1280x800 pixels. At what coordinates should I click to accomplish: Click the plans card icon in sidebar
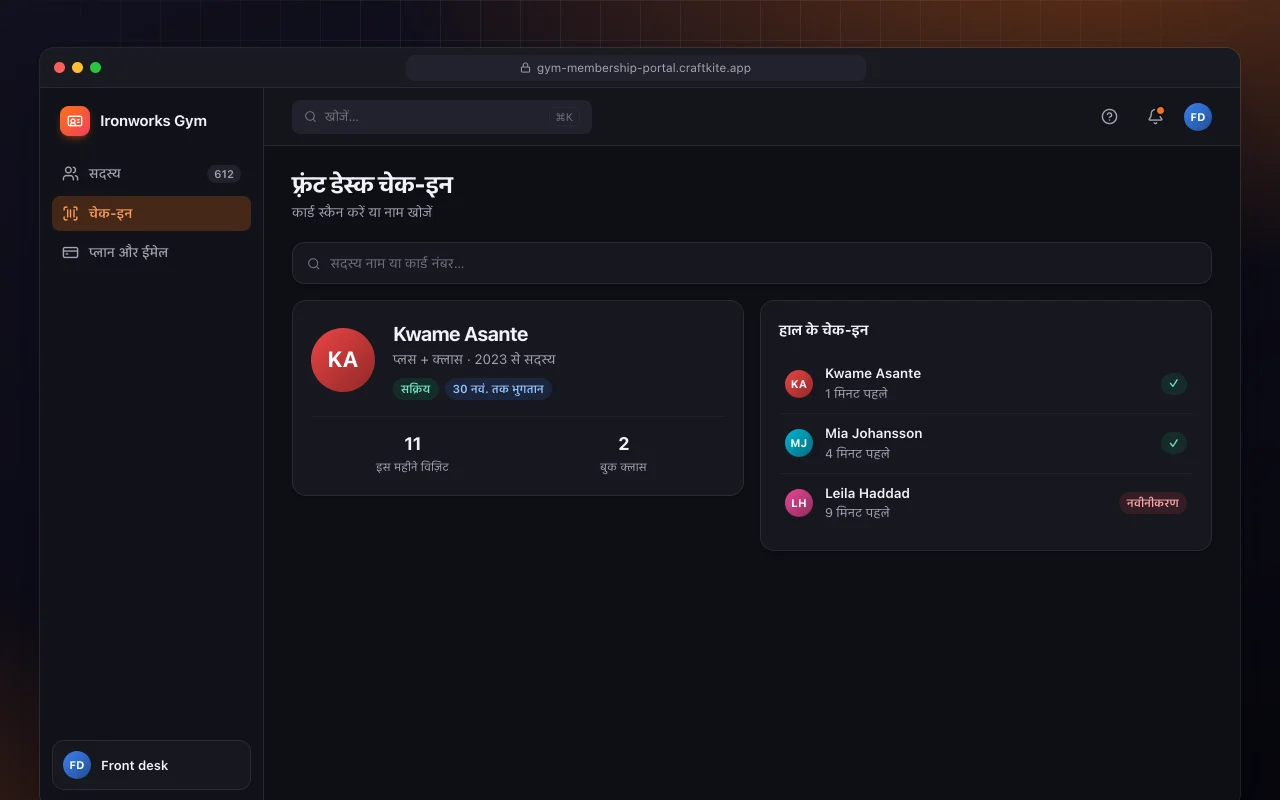[x=70, y=252]
